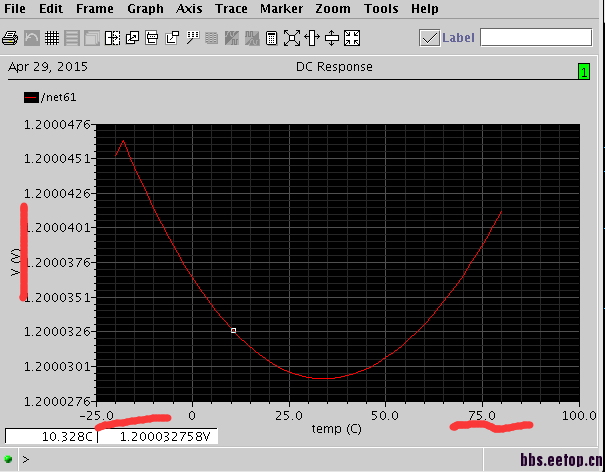Click the y-axis value 1.2000376
Viewport: 605px width, 472px height.
pyautogui.click(x=57, y=262)
